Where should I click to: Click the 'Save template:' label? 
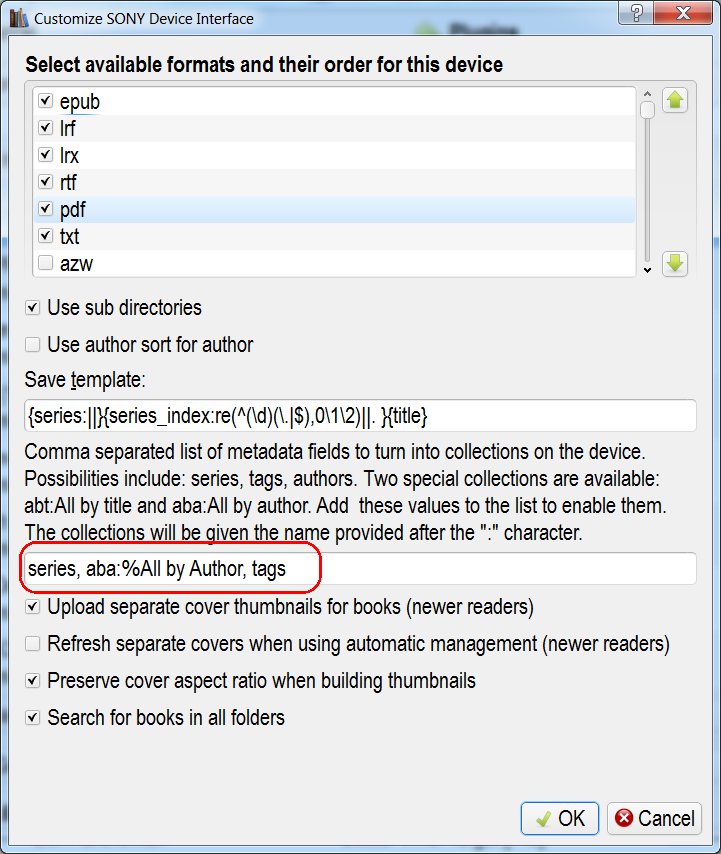(85, 380)
